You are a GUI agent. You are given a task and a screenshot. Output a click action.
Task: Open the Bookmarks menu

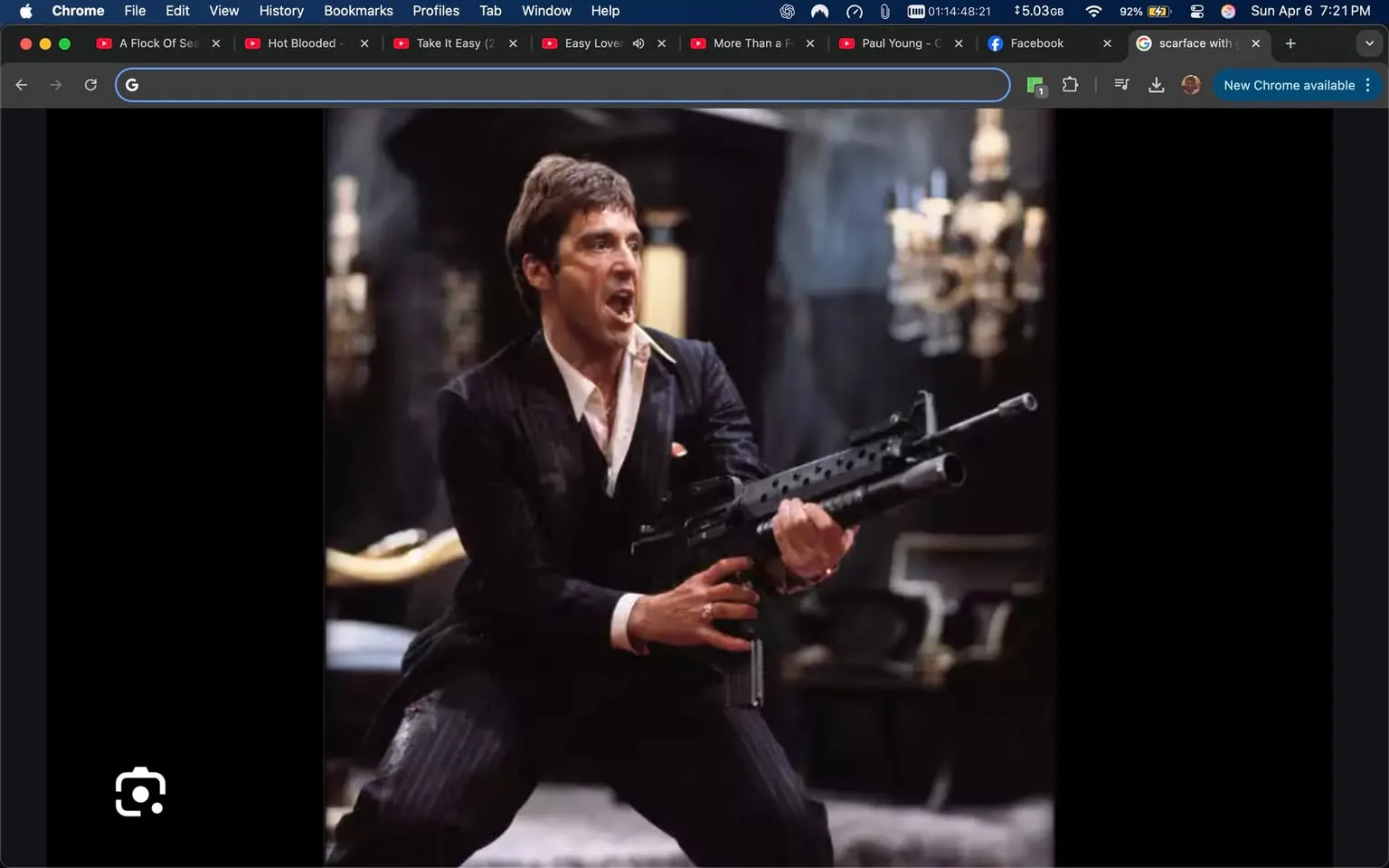[358, 11]
